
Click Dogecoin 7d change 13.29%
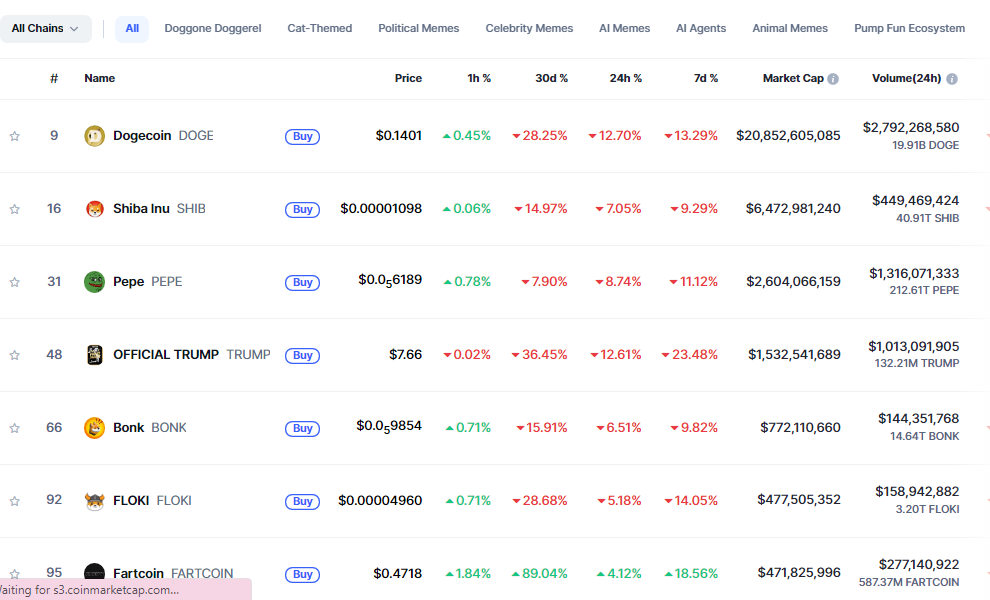(691, 136)
